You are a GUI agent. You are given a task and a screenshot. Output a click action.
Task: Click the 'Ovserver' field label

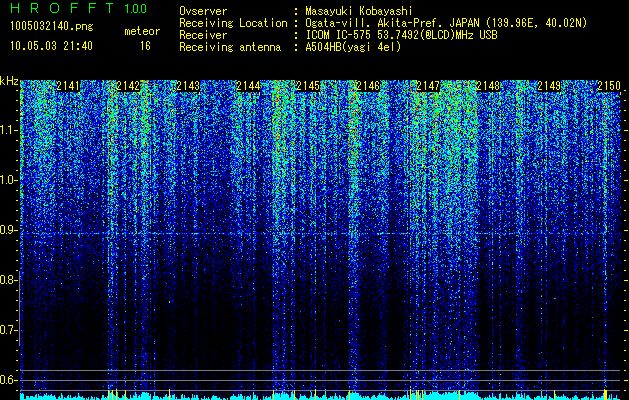coord(203,11)
